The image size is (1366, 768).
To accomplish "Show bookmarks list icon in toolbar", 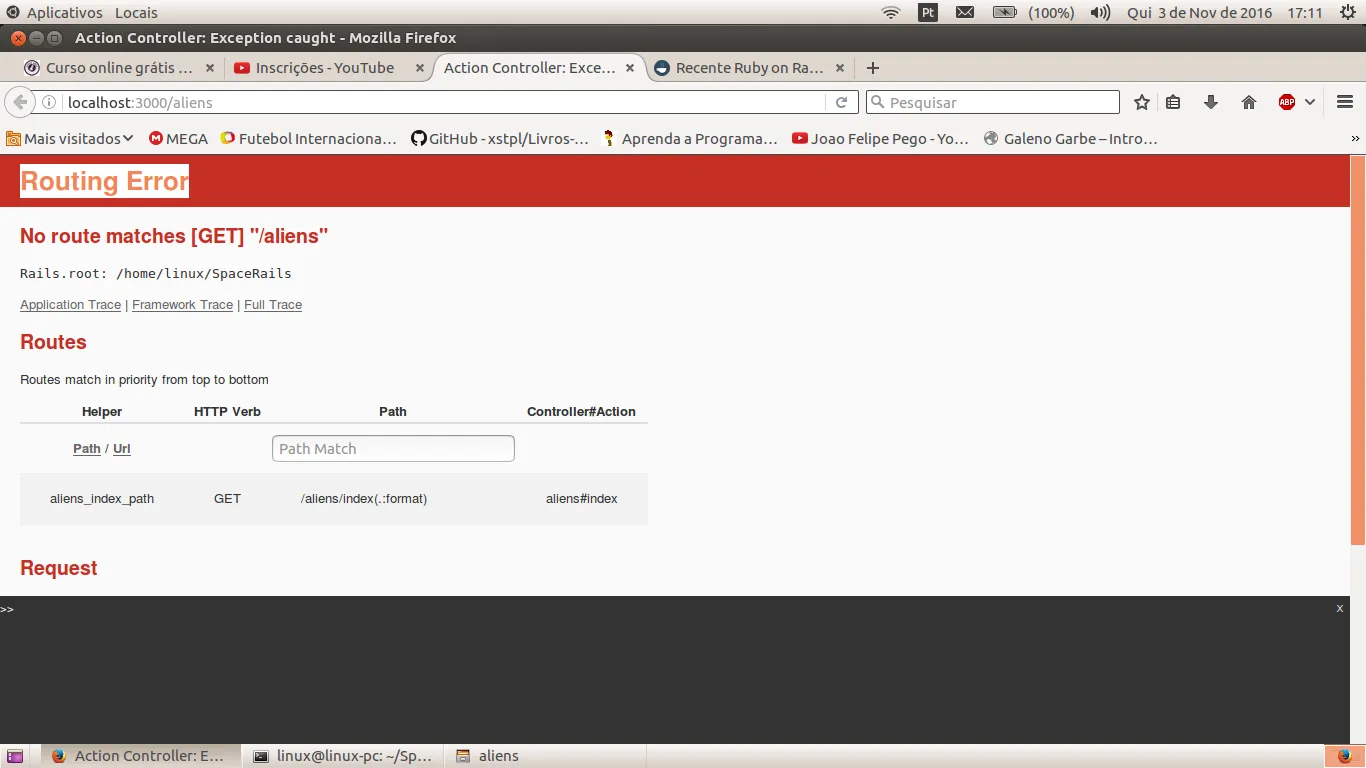I will [x=1174, y=102].
